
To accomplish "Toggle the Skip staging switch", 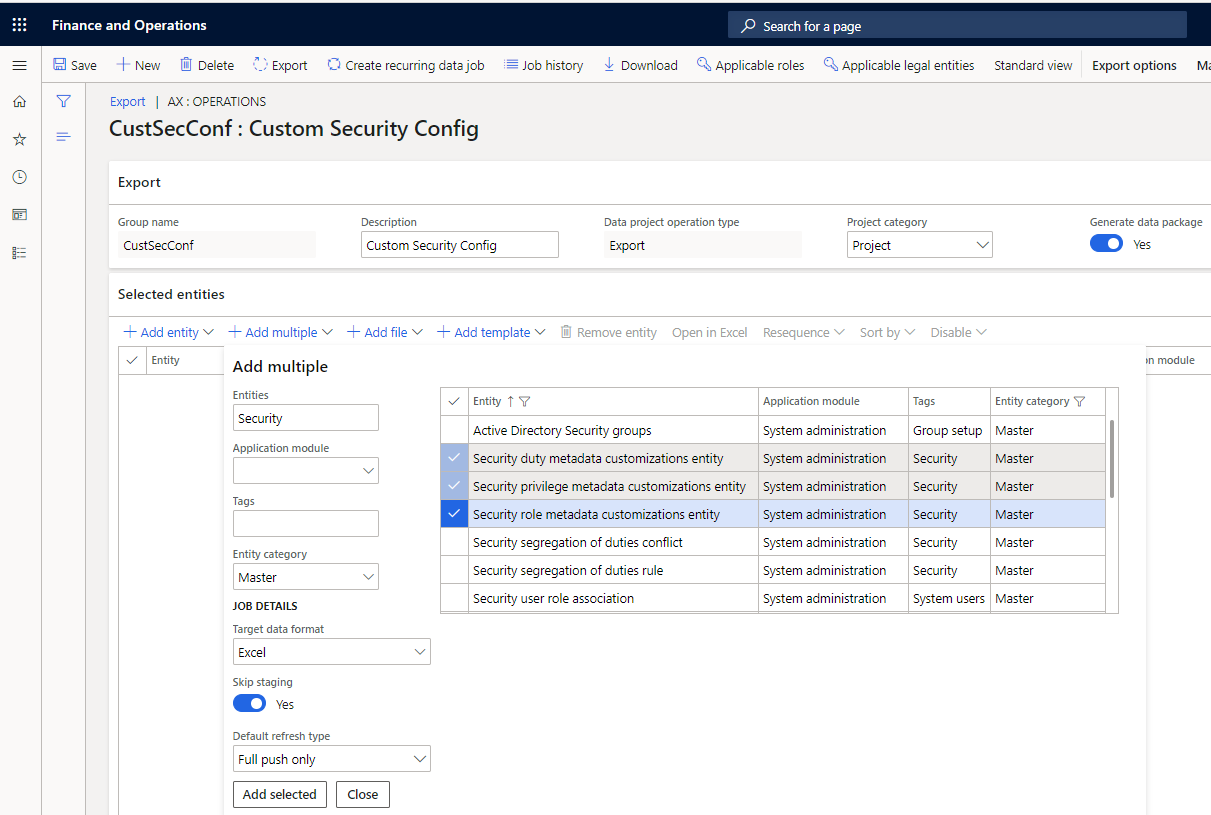I will pyautogui.click(x=249, y=704).
